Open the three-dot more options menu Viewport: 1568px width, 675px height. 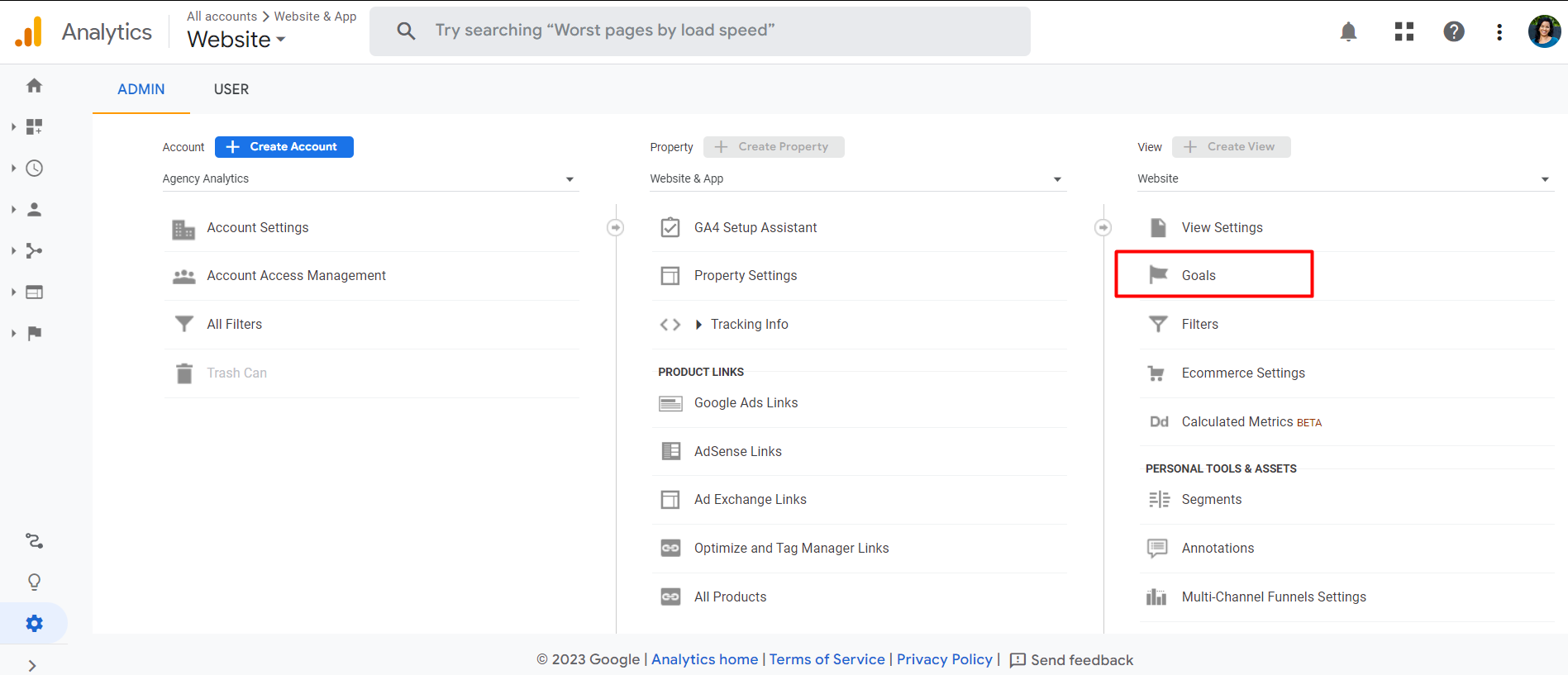click(x=1499, y=32)
